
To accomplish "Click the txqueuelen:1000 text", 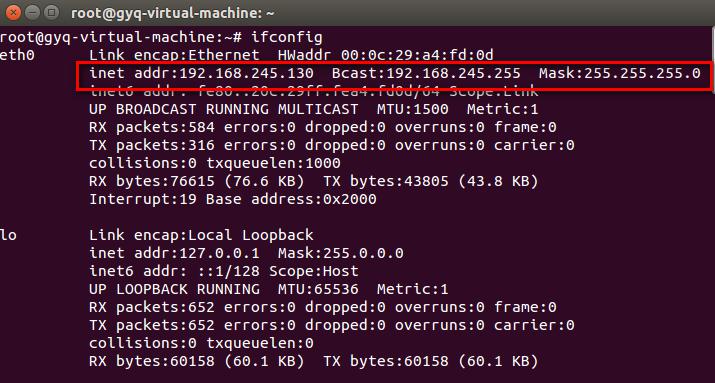I will pos(274,164).
